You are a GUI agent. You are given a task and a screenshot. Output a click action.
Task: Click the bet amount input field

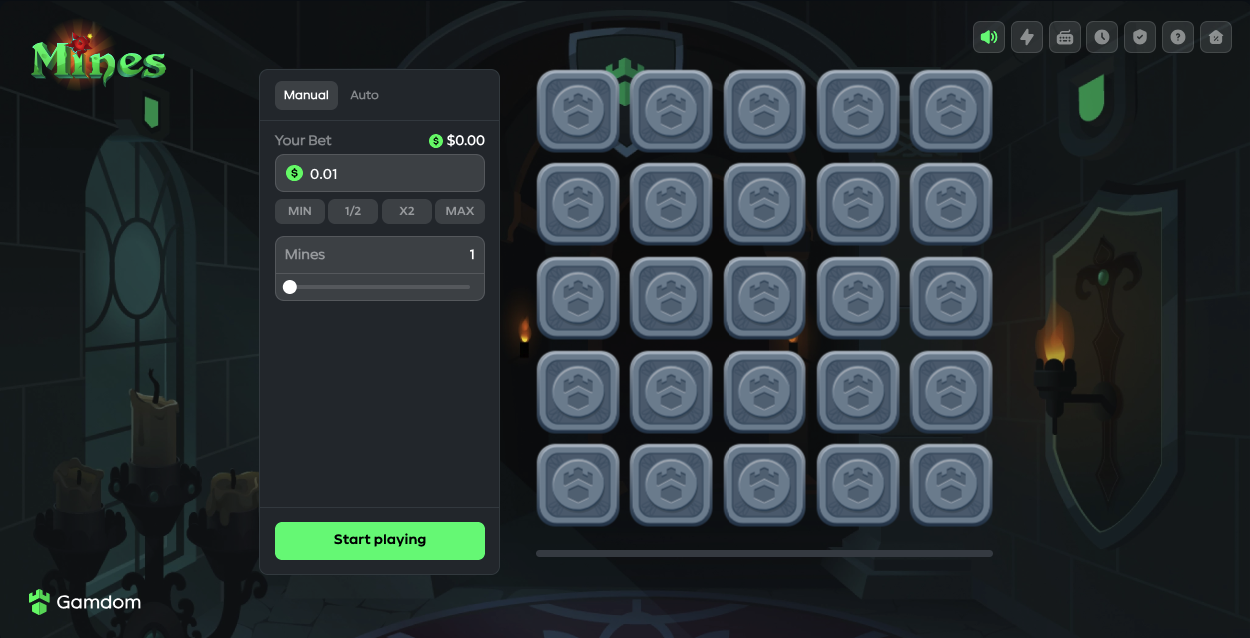click(x=380, y=173)
